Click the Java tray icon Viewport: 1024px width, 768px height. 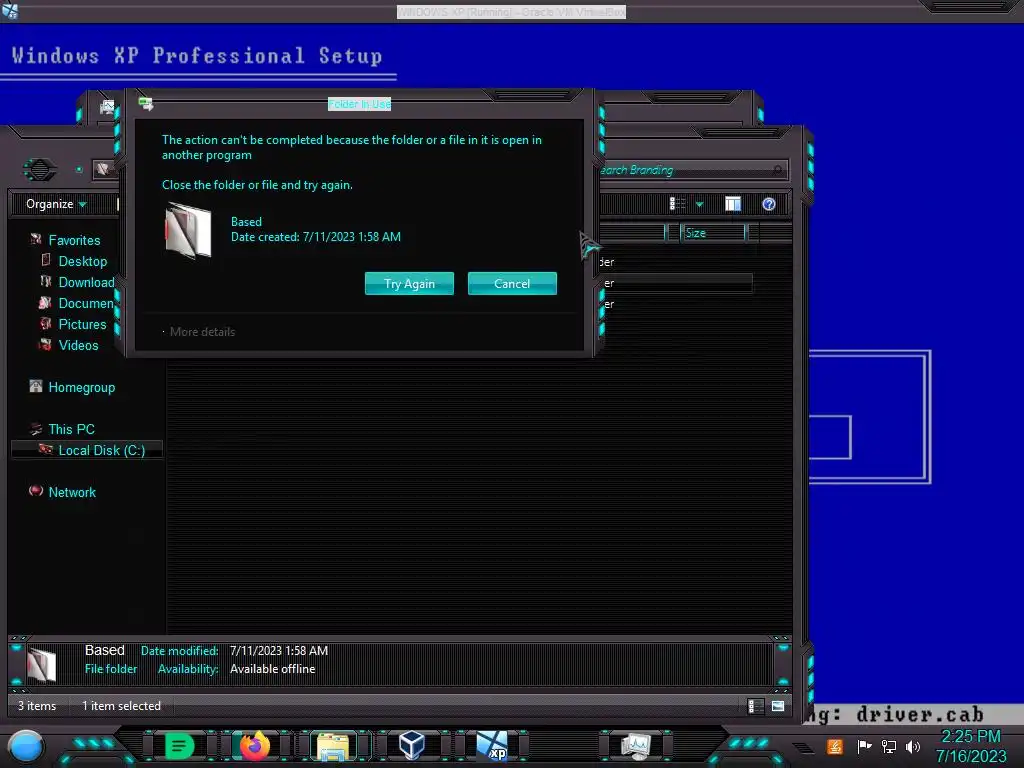835,746
